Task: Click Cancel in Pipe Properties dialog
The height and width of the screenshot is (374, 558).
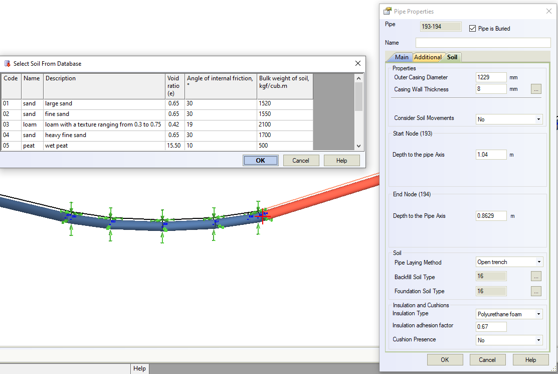Action: 487,360
